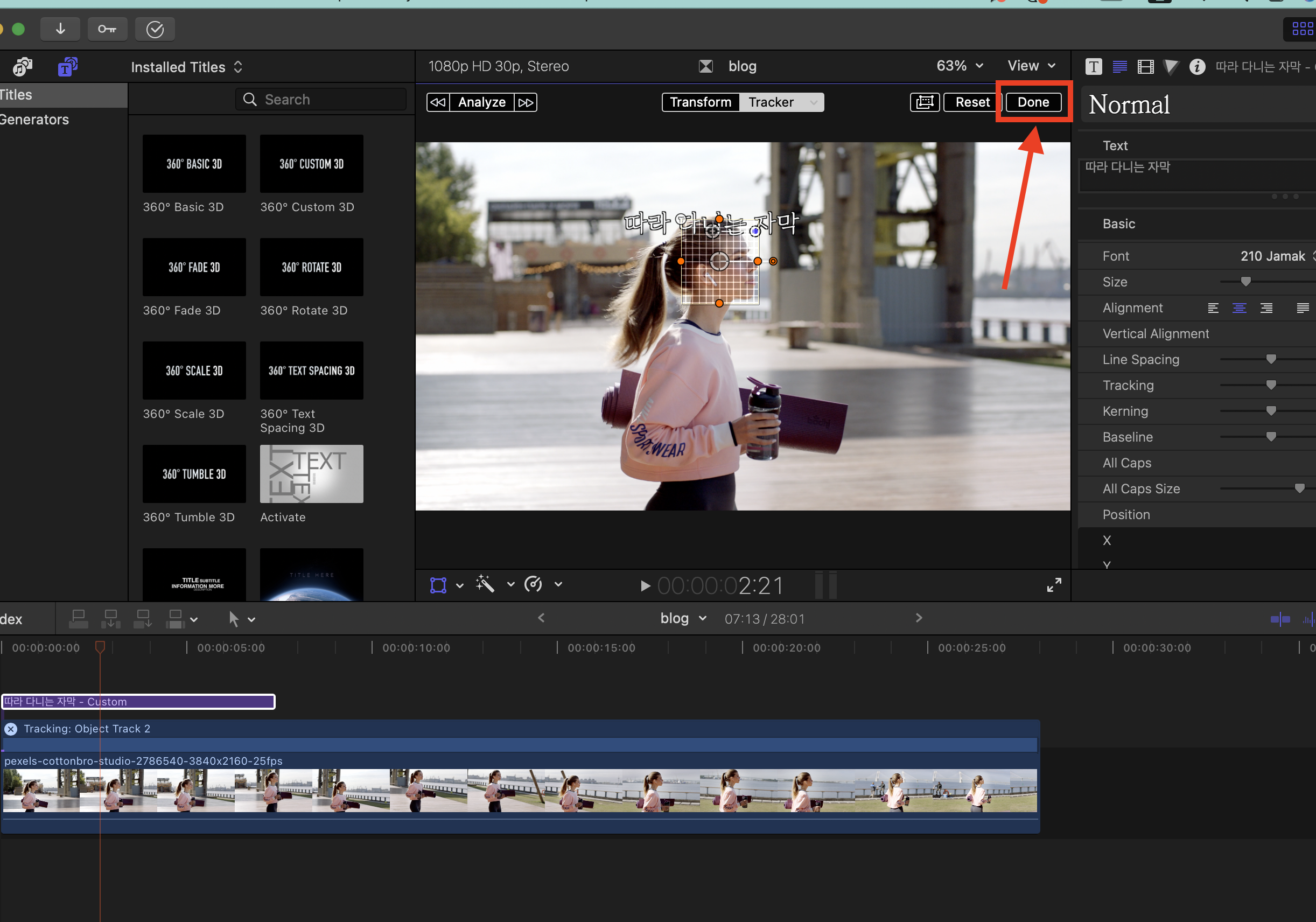Enter fullscreen viewer with expand arrows
1316x922 pixels.
click(x=1053, y=585)
